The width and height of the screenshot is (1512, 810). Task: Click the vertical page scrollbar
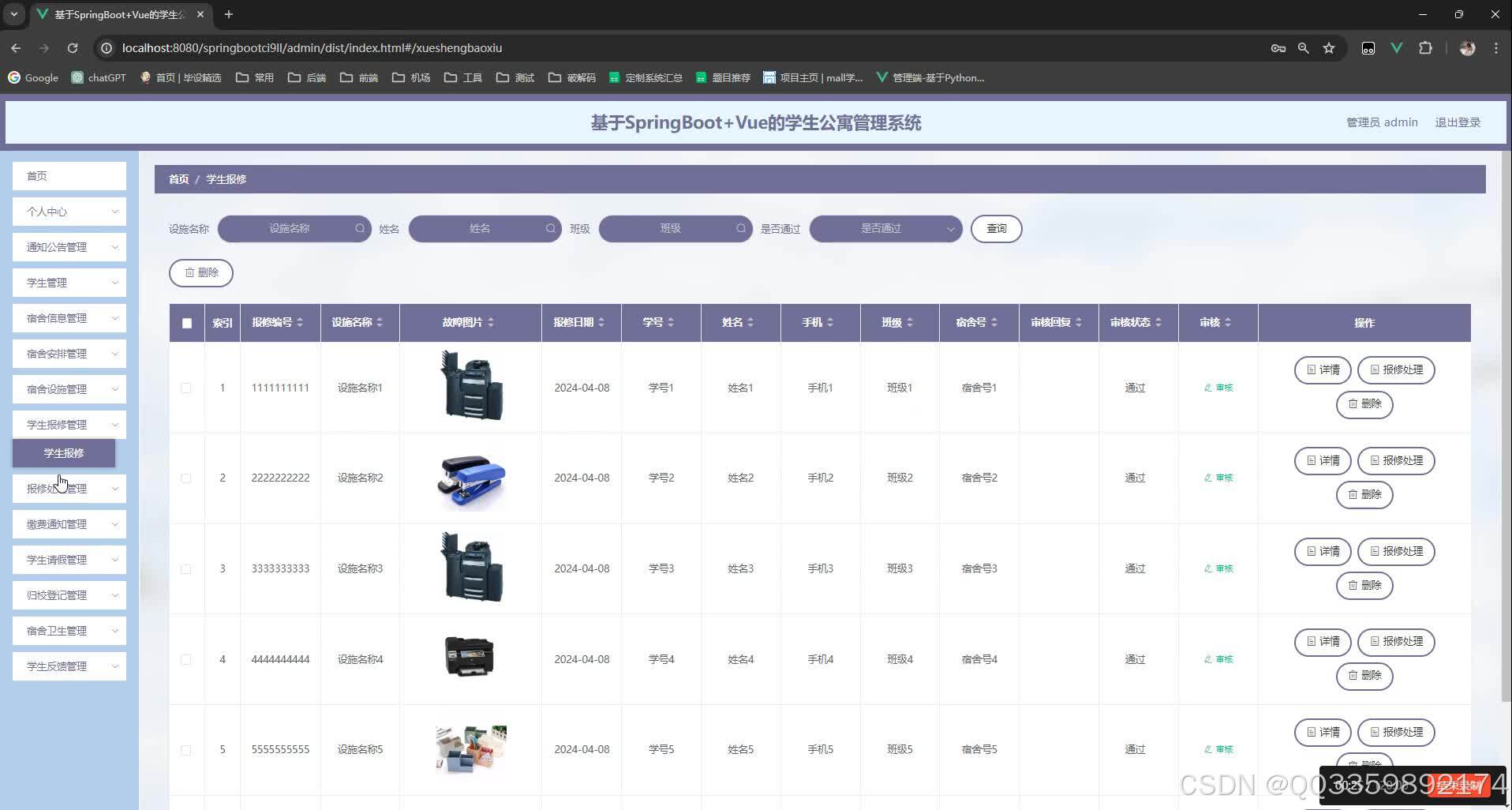(1505, 426)
